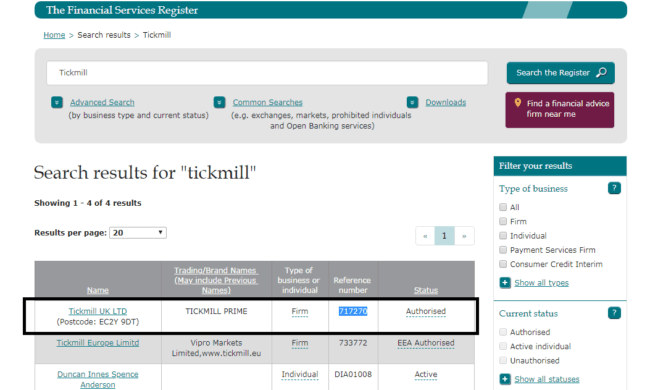Click the Common Searches dropdown arrow icon
The width and height of the screenshot is (650, 390).
tap(219, 102)
